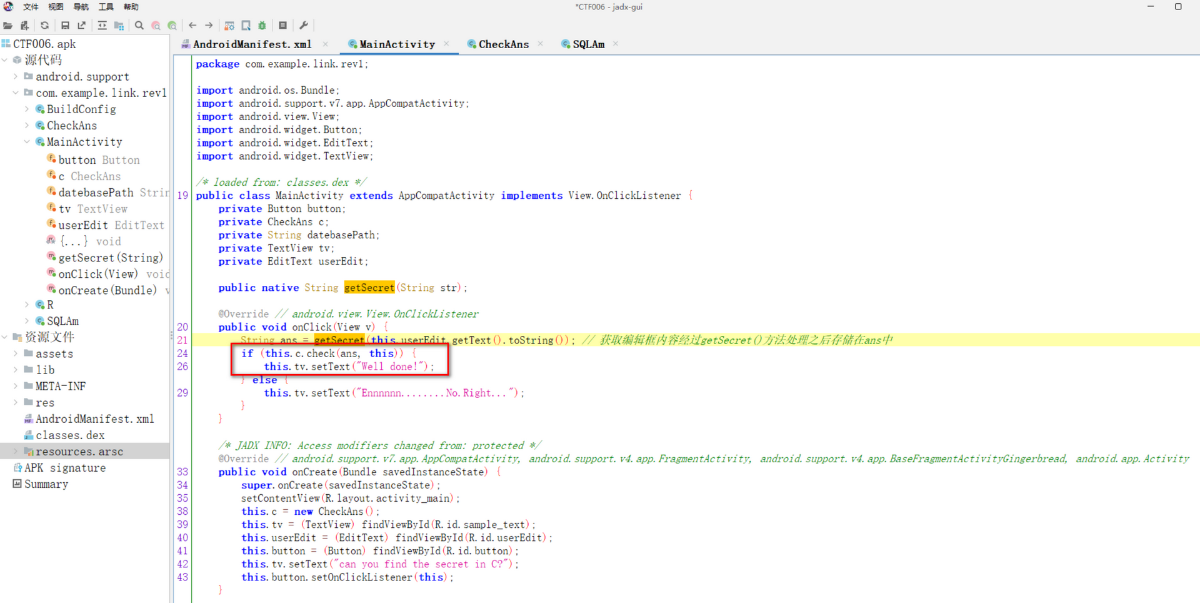
Task: Collapse the MainActivity class node
Action: coord(26,142)
